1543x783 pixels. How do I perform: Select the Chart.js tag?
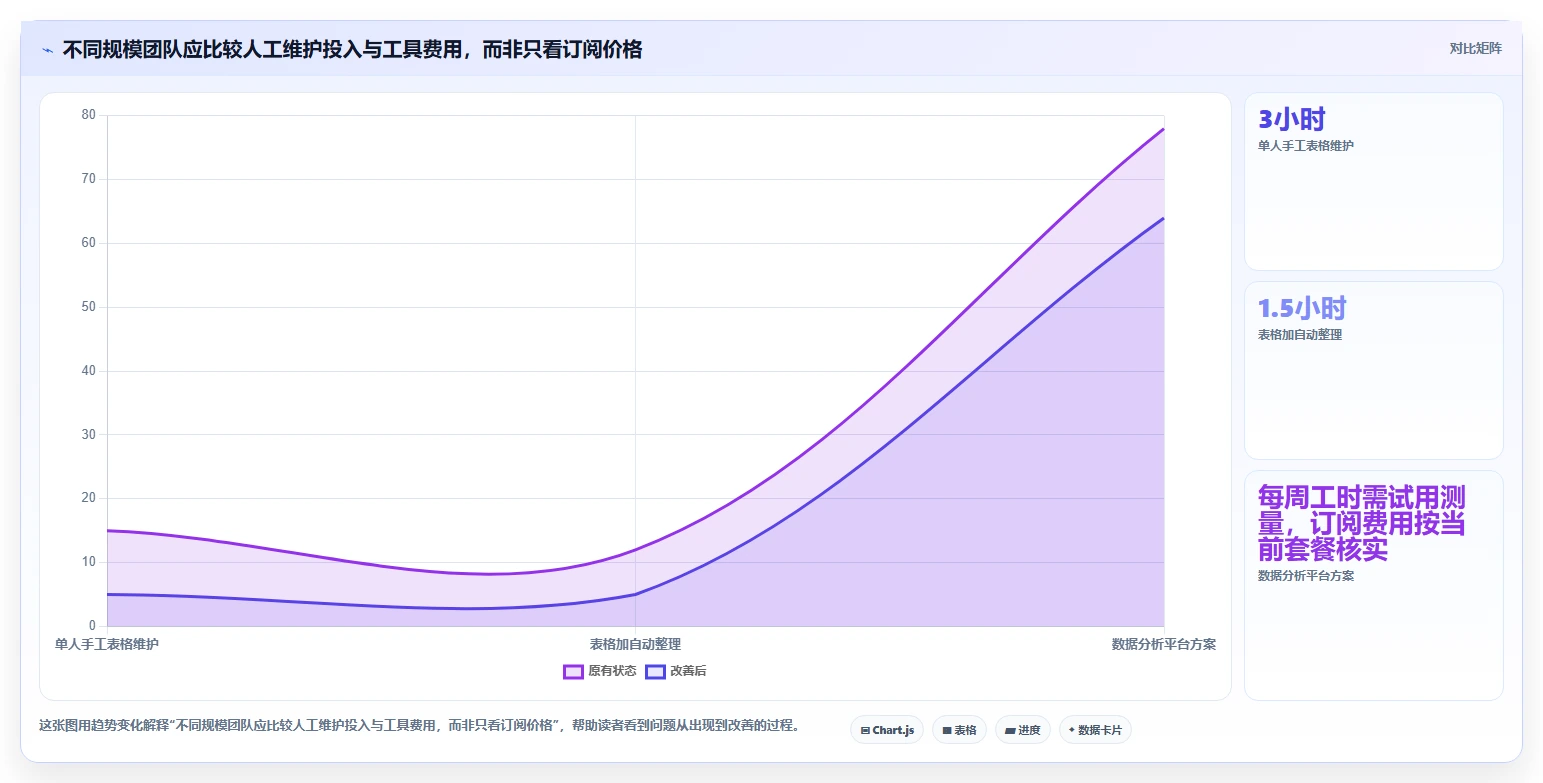[887, 730]
